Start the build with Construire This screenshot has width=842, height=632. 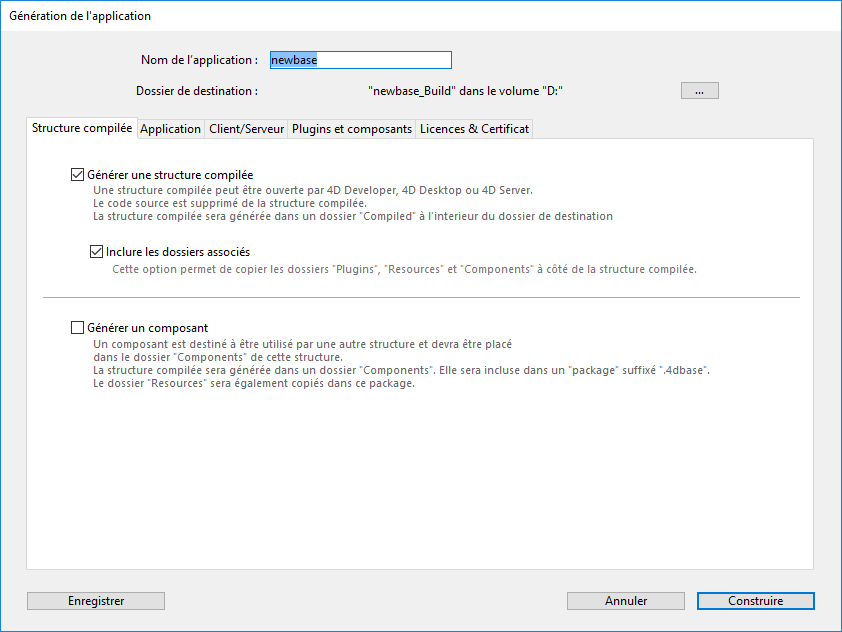[755, 601]
